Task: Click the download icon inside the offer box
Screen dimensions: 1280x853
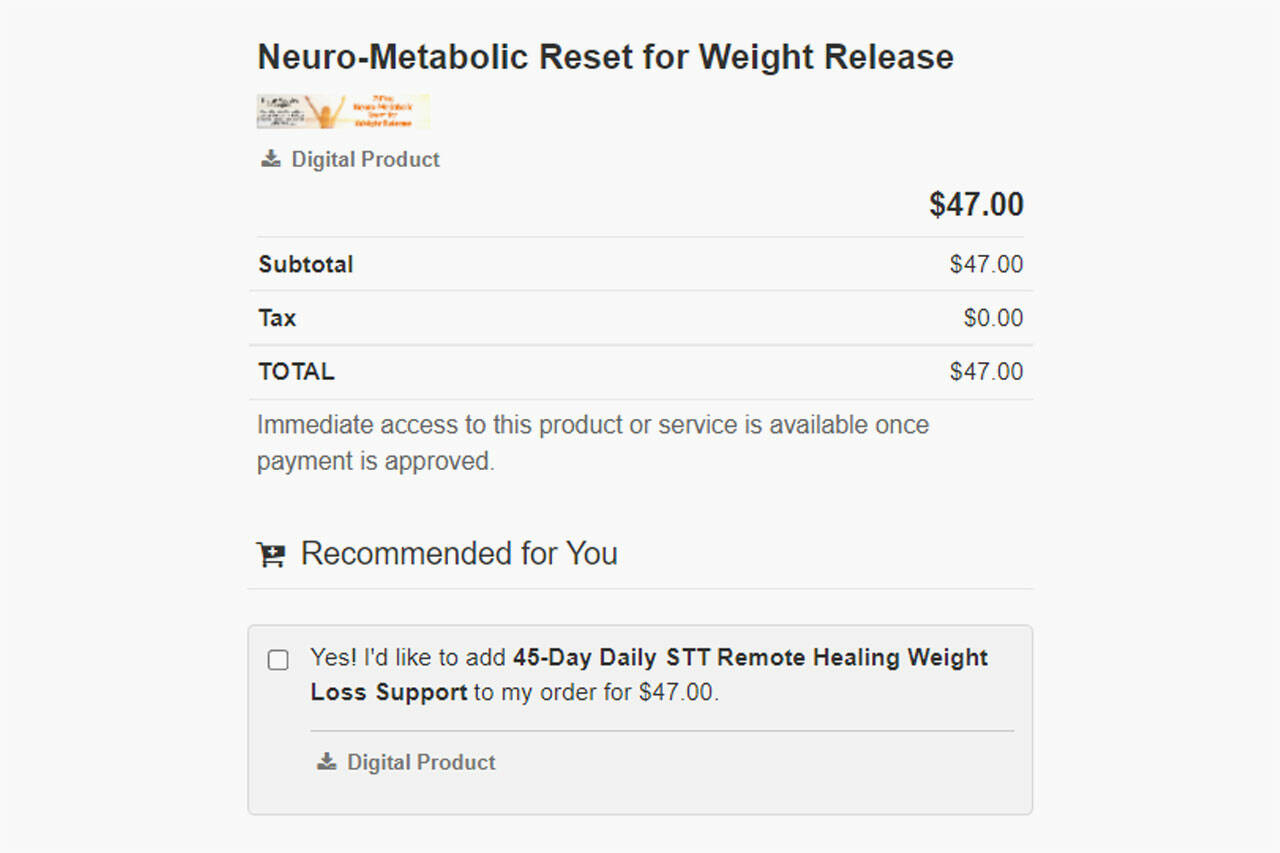Action: (x=326, y=762)
